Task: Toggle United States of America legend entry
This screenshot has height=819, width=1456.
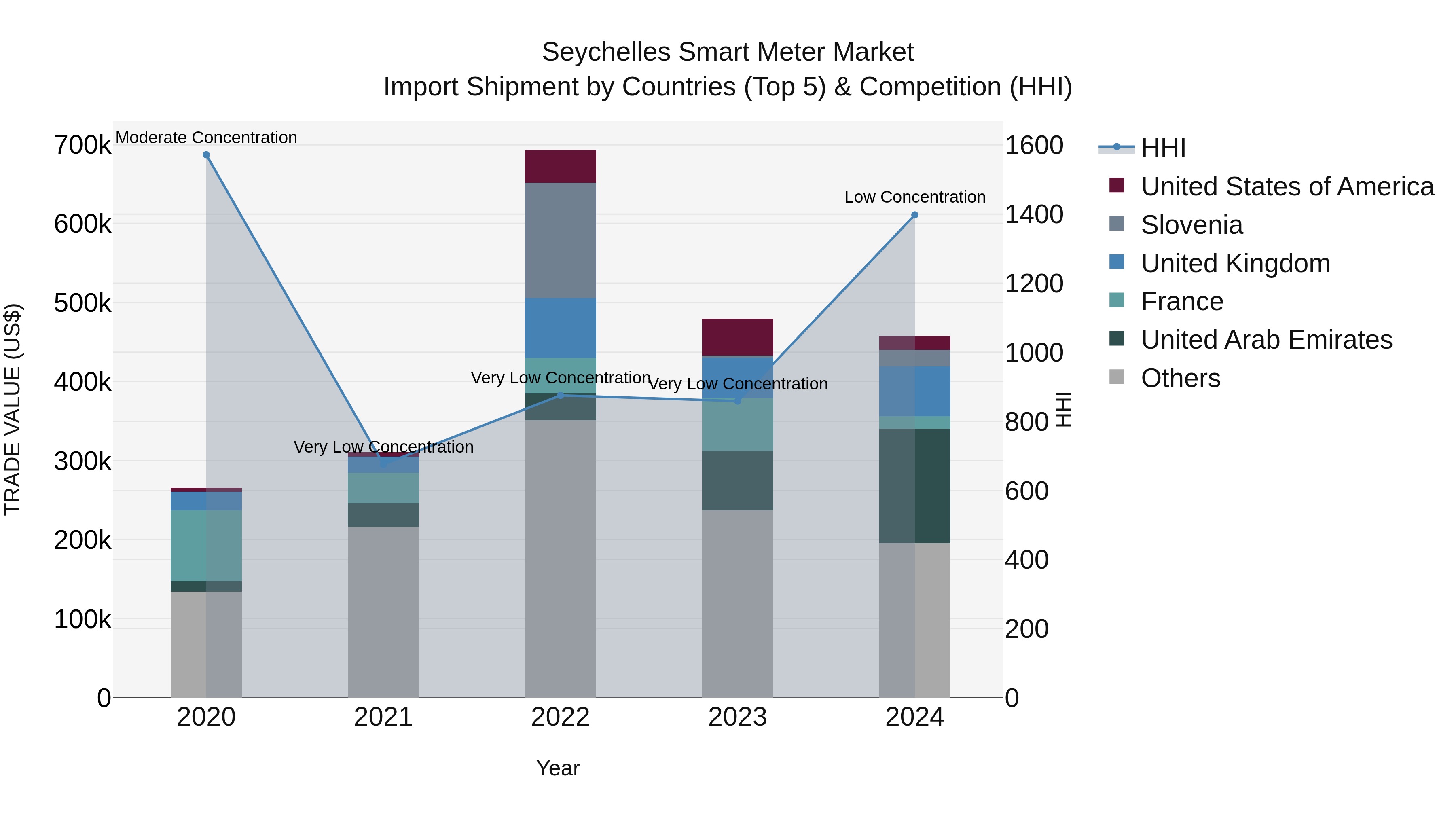Action: click(x=1271, y=186)
